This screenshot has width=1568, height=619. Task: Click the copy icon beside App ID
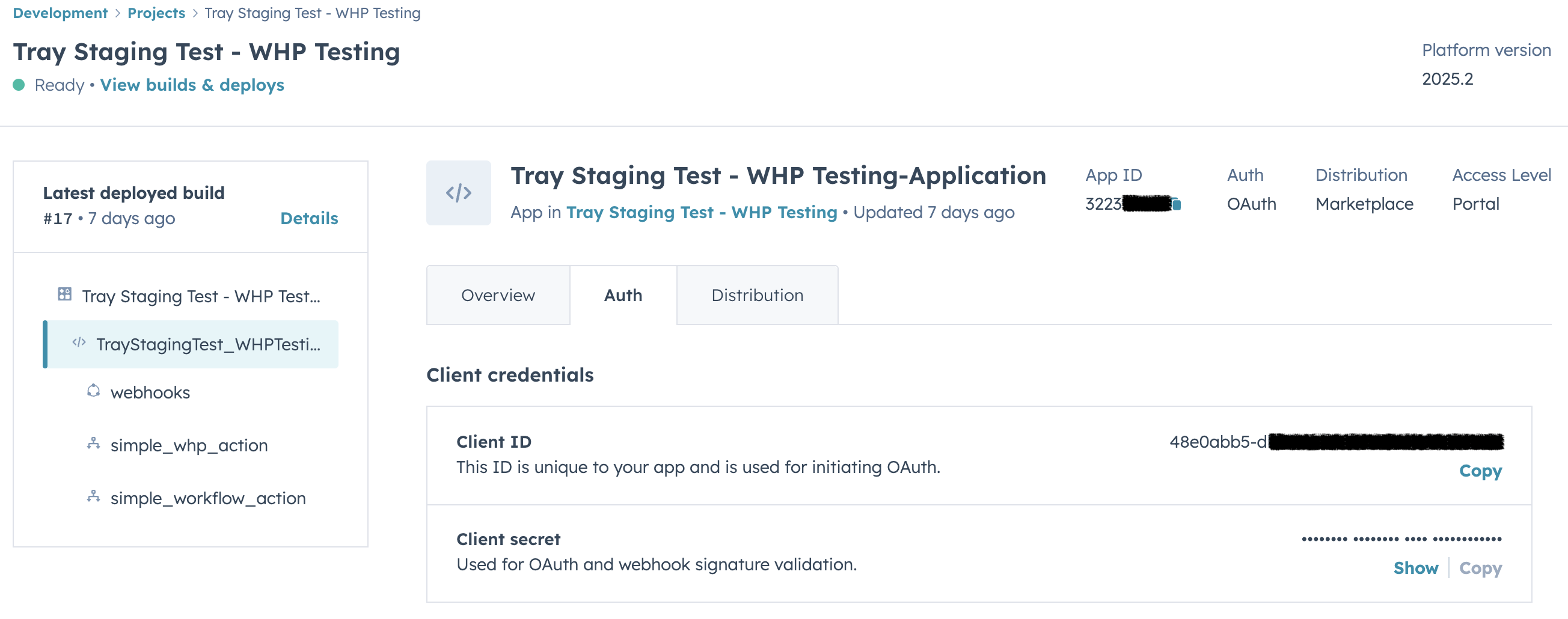click(x=1177, y=204)
